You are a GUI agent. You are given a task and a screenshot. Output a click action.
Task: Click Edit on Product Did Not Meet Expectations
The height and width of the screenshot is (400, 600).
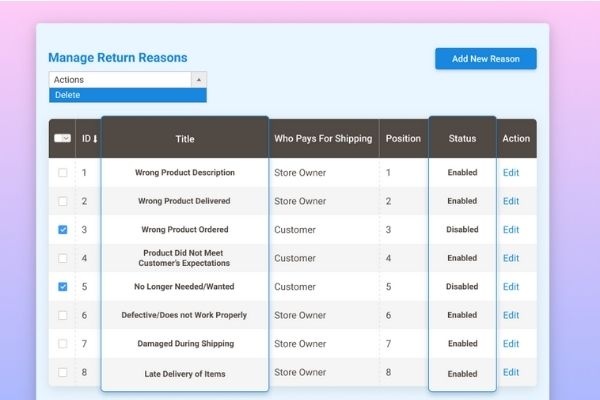click(510, 258)
